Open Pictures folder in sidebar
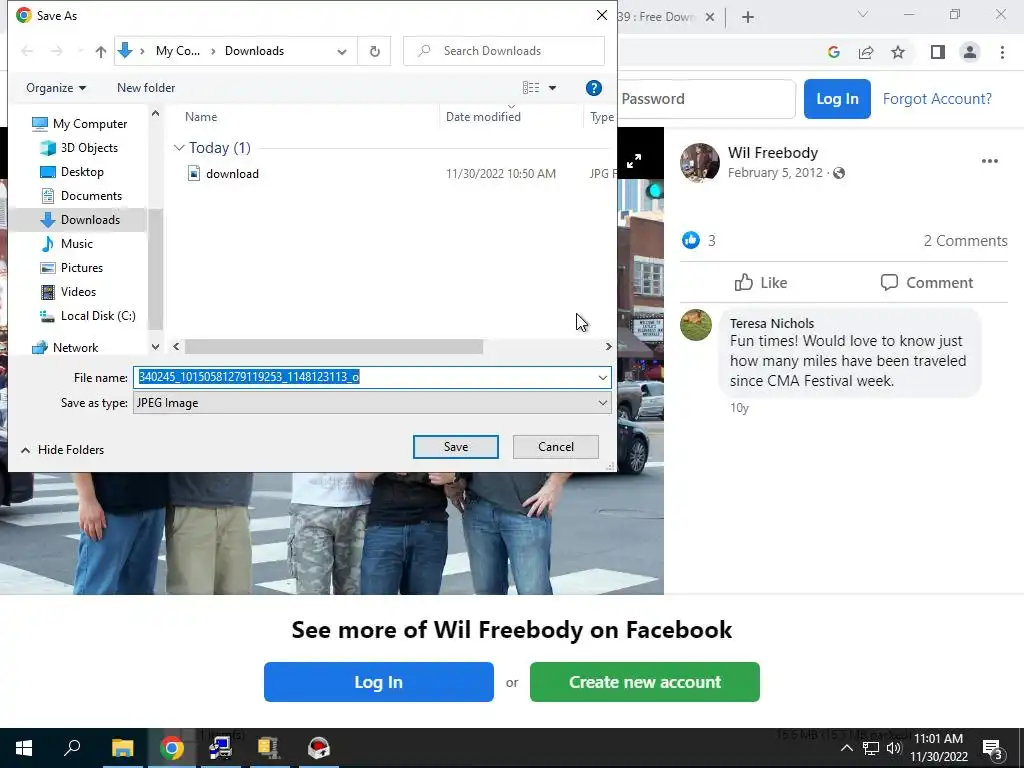 click(x=82, y=268)
